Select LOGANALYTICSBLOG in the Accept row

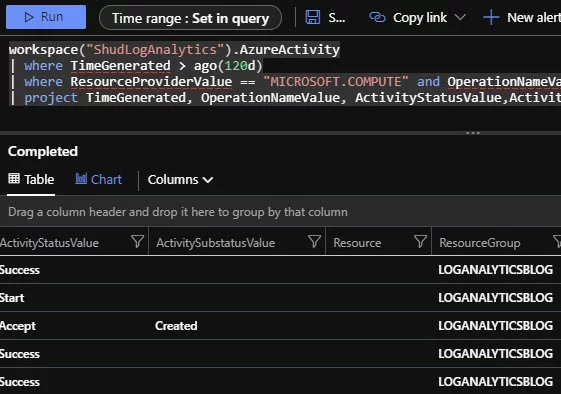tap(496, 326)
